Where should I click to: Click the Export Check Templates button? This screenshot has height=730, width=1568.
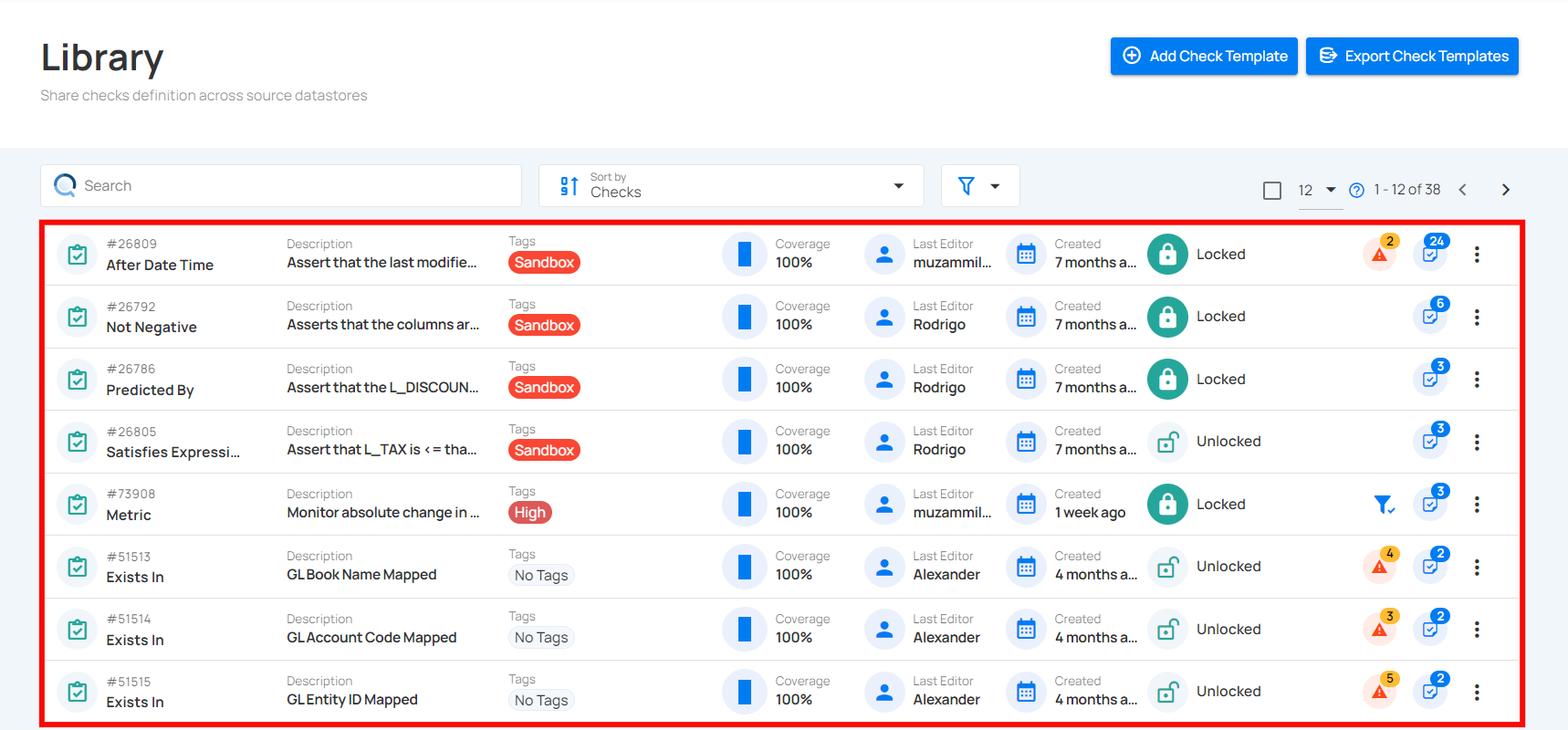tap(1412, 56)
